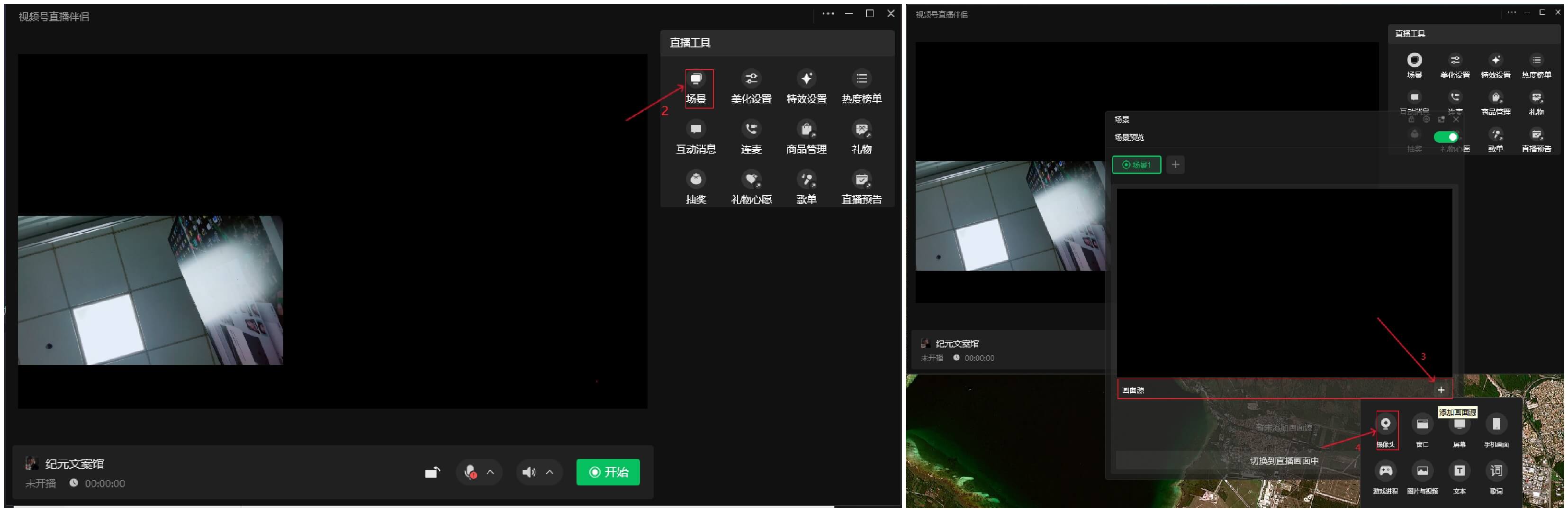Click the camera switch icon beside the microphone

pyautogui.click(x=432, y=473)
